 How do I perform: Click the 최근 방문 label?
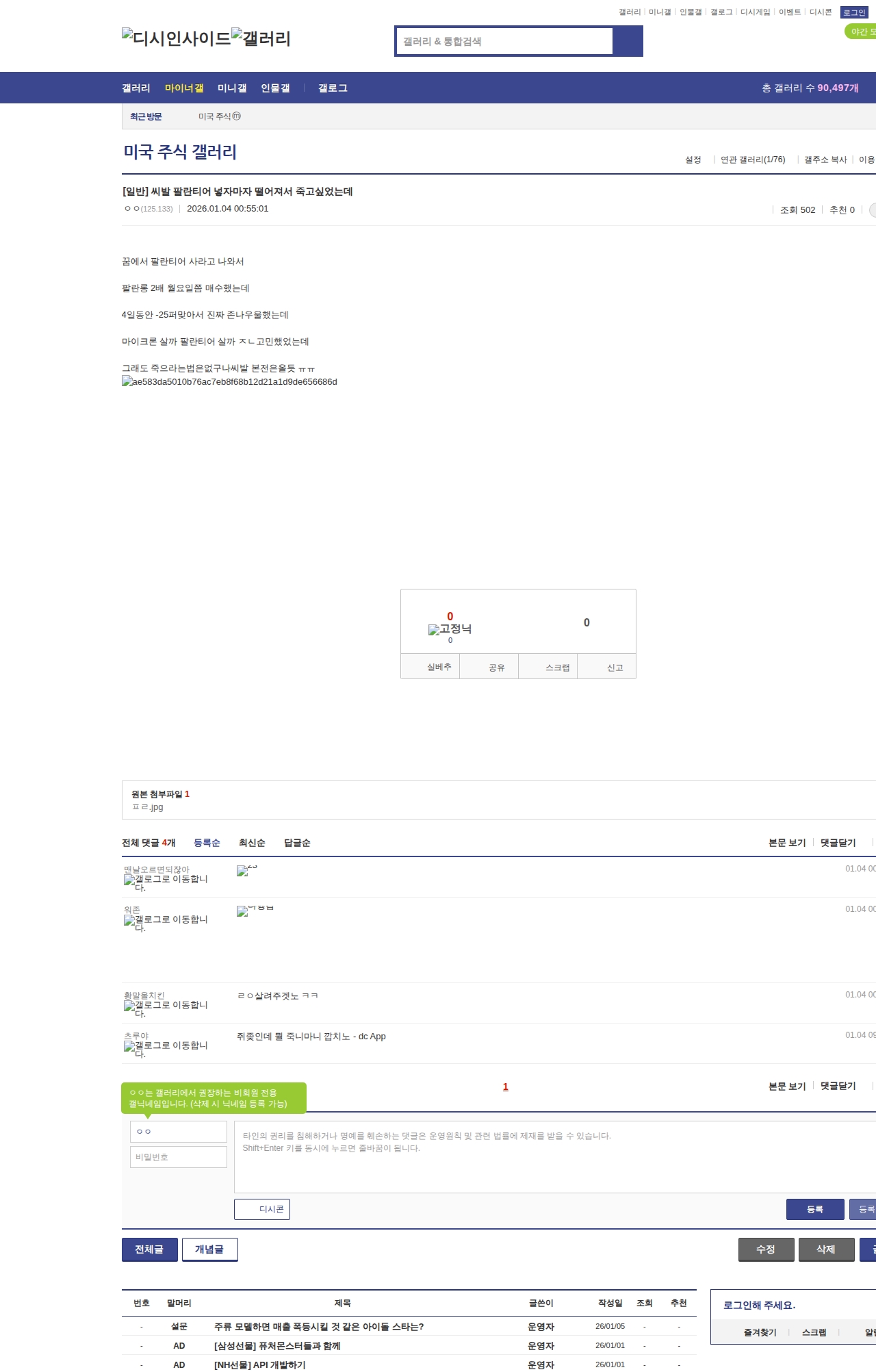click(146, 116)
